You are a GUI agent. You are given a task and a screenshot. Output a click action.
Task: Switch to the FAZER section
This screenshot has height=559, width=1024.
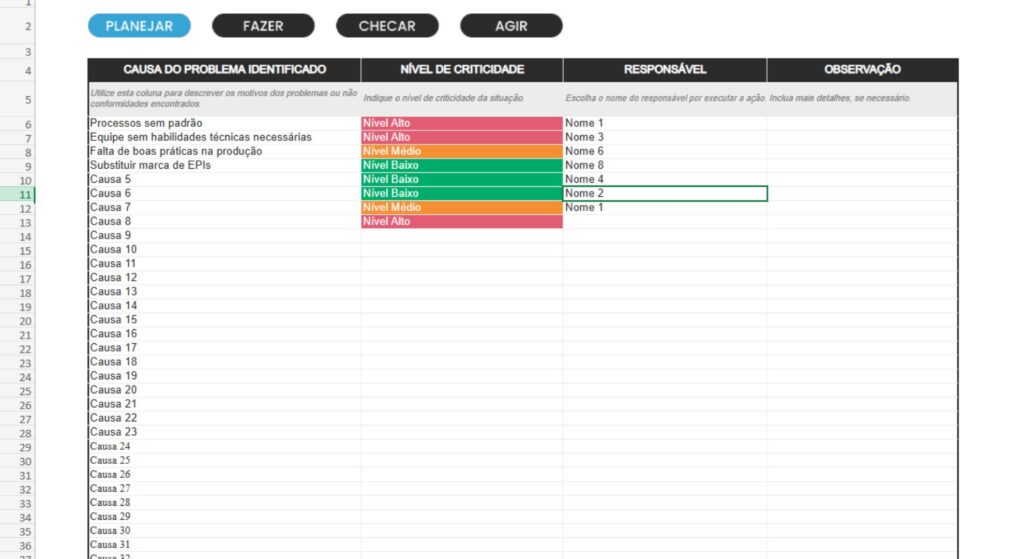[x=263, y=26]
